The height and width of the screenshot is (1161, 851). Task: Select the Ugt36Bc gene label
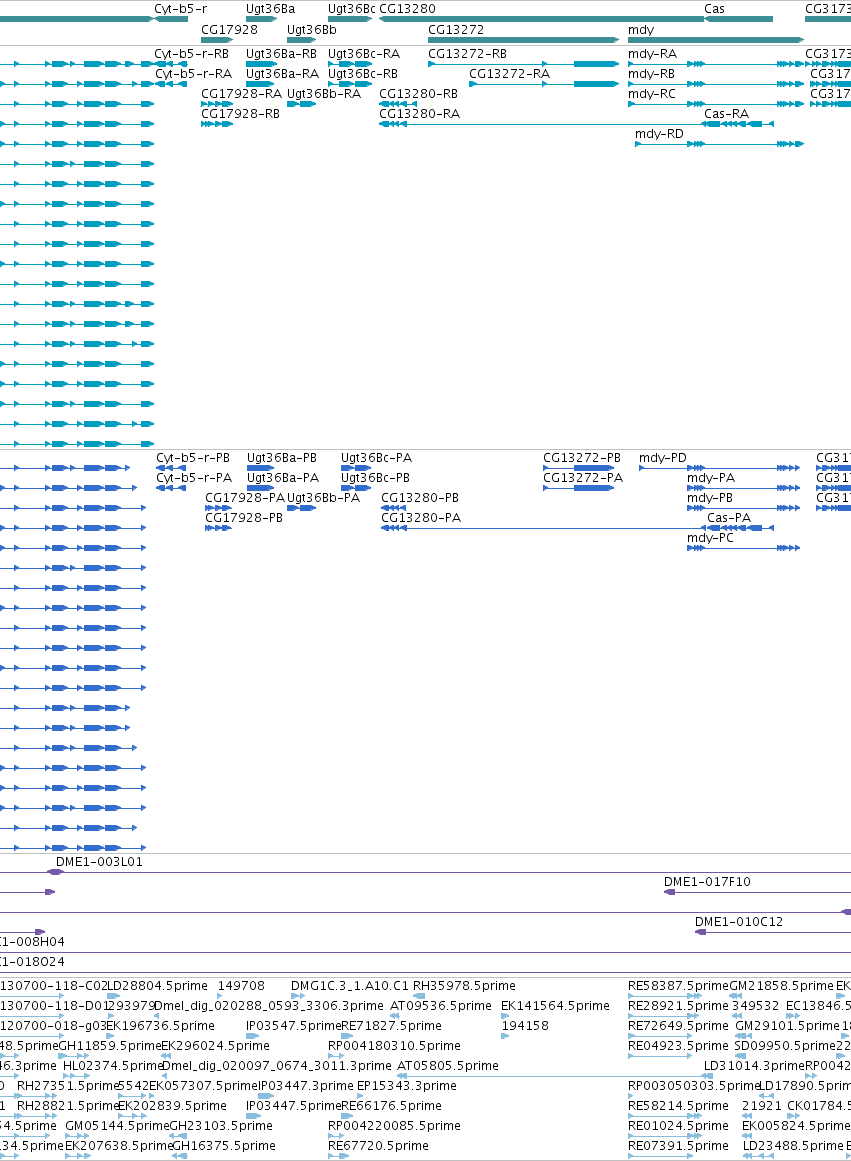tap(352, 9)
